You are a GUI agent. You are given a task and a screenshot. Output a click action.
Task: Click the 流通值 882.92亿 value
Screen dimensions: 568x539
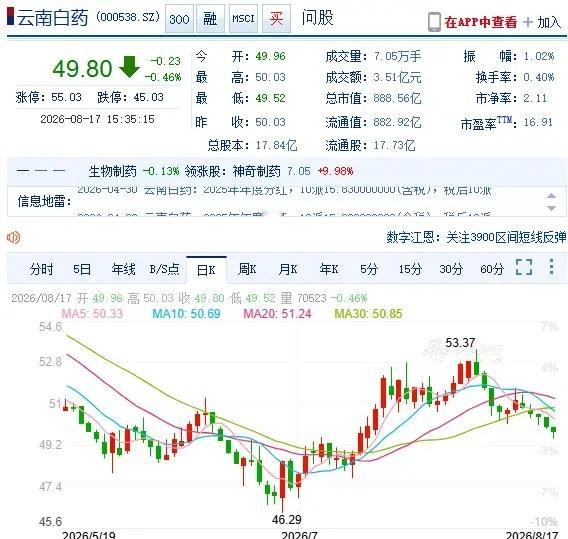[397, 122]
